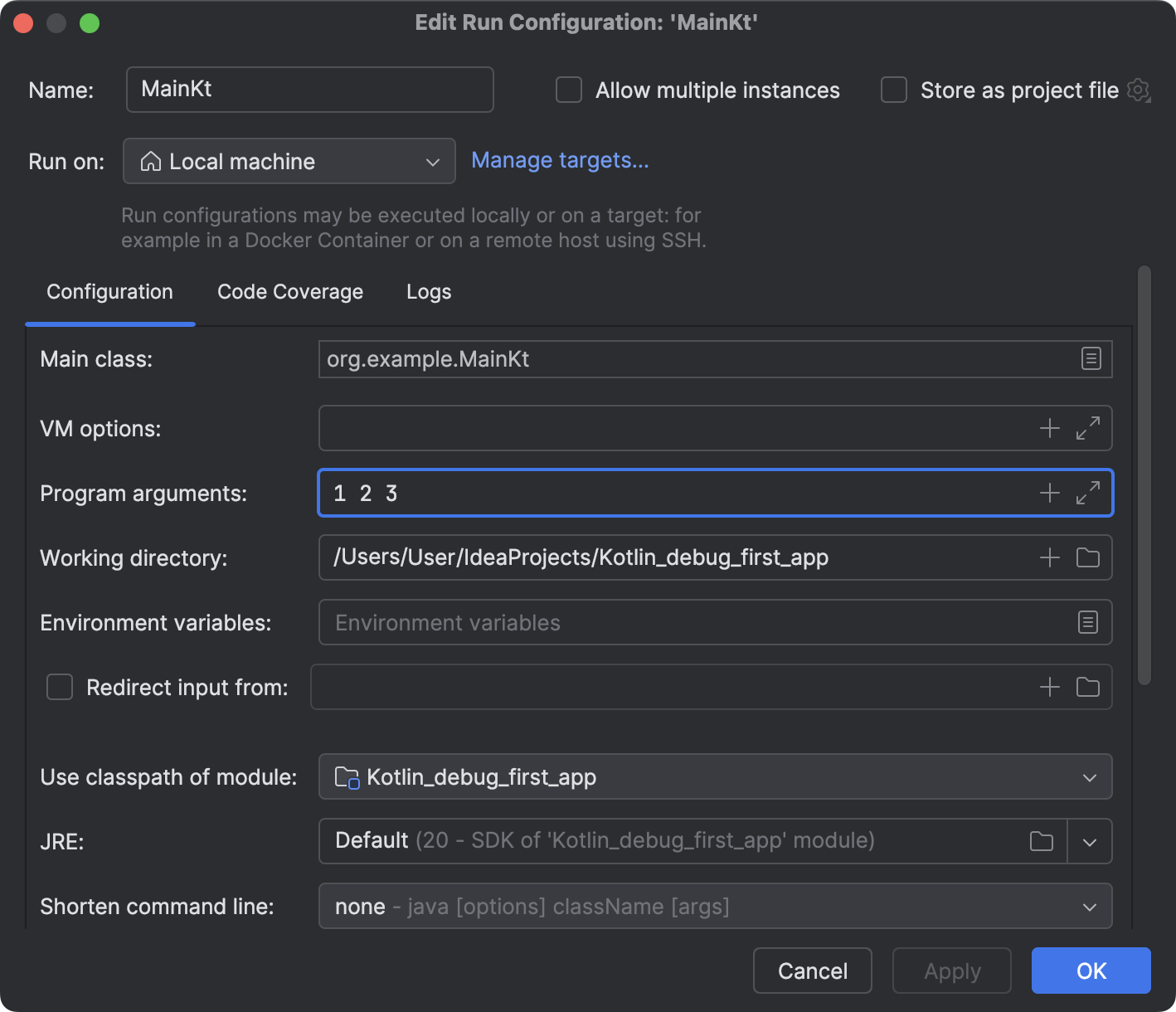Click the vertical scrollbar of the dialog
Image resolution: width=1176 pixels, height=1012 pixels.
pyautogui.click(x=1144, y=474)
